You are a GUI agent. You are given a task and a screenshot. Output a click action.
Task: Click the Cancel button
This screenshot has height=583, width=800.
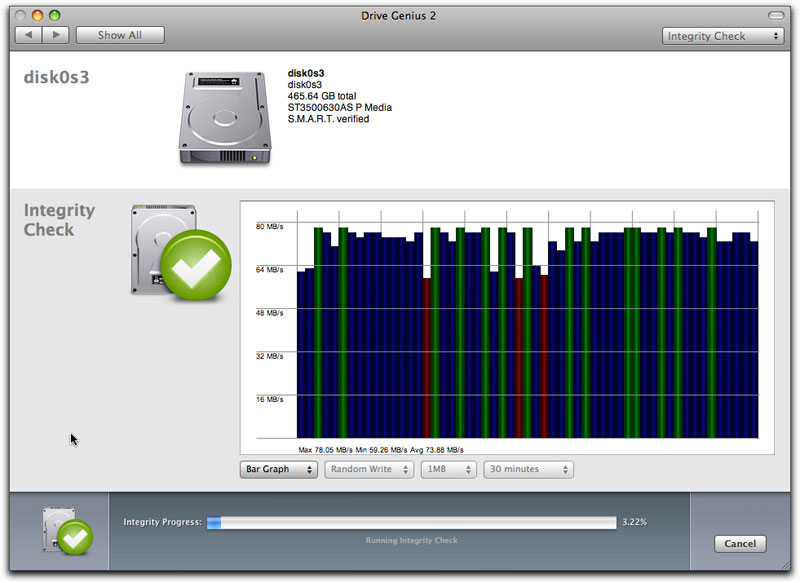tap(740, 543)
